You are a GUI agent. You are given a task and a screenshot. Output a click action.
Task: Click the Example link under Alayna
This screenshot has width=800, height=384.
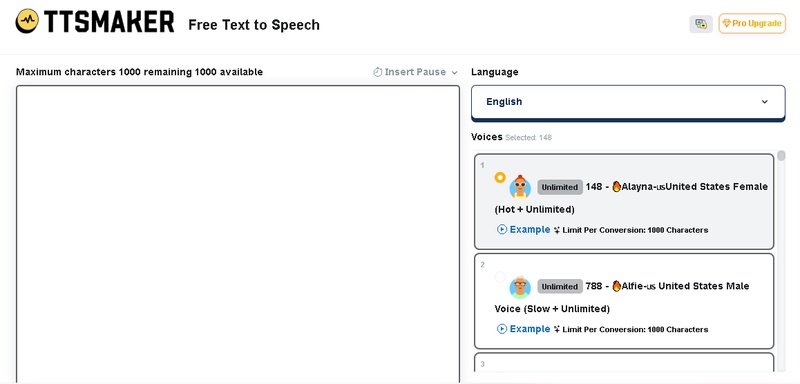pyautogui.click(x=530, y=229)
